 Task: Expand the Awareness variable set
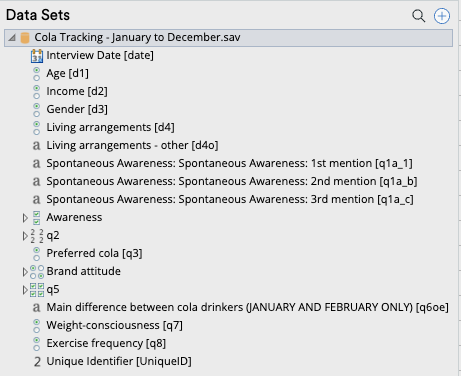[25, 218]
